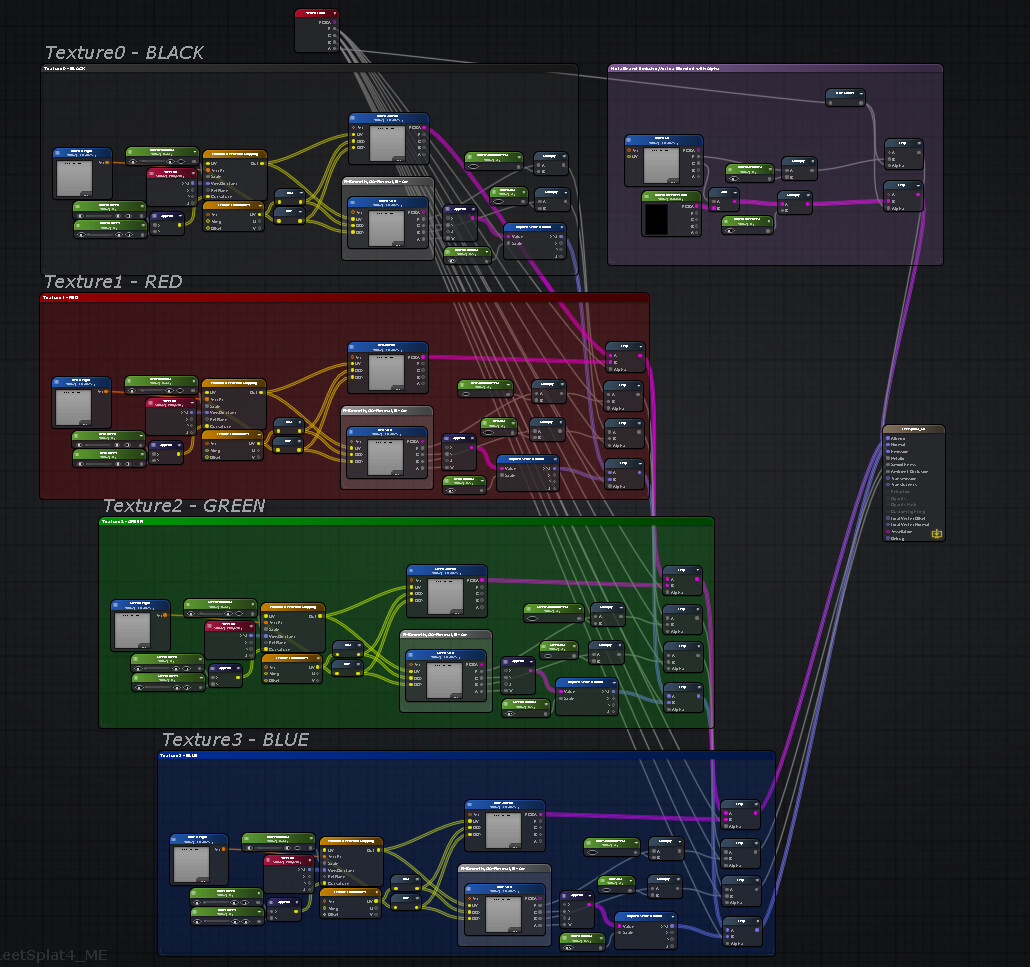Click the Transmission input label on the master node

[x=903, y=478]
